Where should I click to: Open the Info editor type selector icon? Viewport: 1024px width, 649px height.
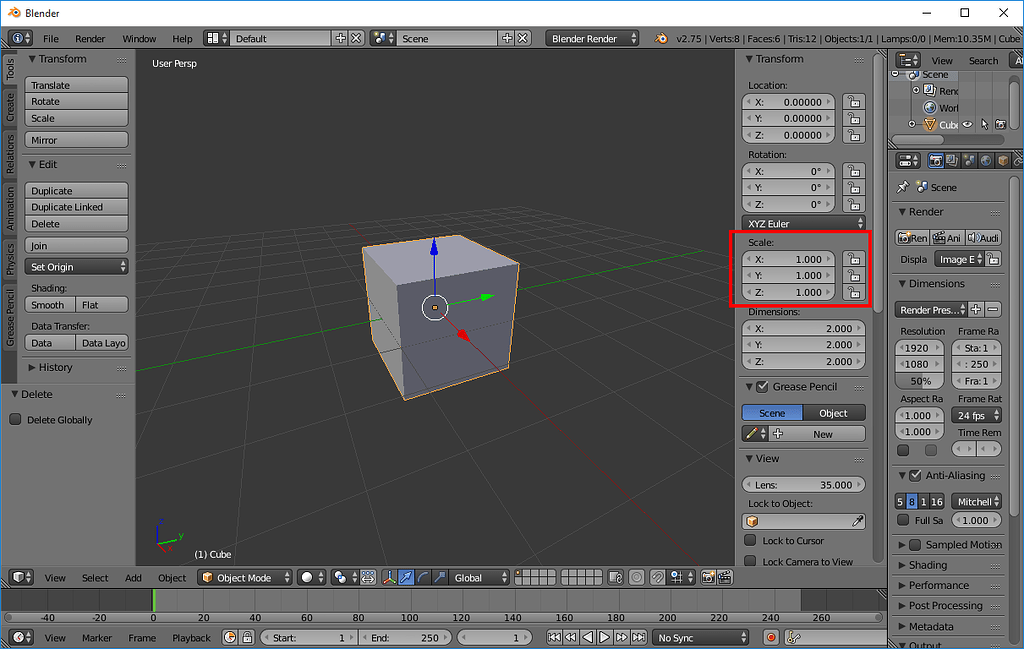(x=20, y=39)
